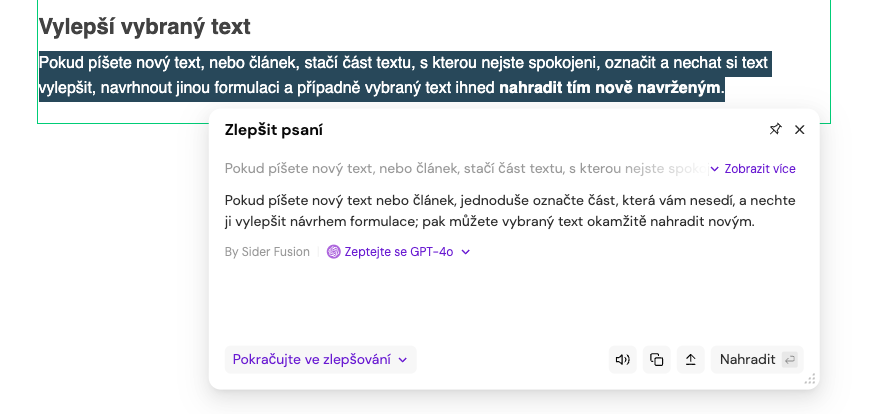The image size is (869, 414).
Task: Click the chevron next to Pokračujte ve zlepšování
Action: pyautogui.click(x=403, y=360)
